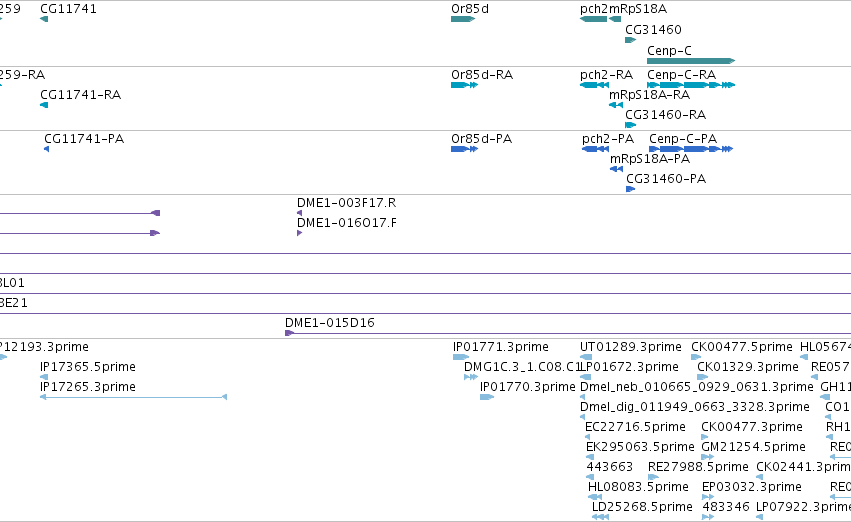Viewport: 851px width, 522px height.
Task: Select the DME1-016O17.F BAC end
Action: pyautogui.click(x=346, y=222)
